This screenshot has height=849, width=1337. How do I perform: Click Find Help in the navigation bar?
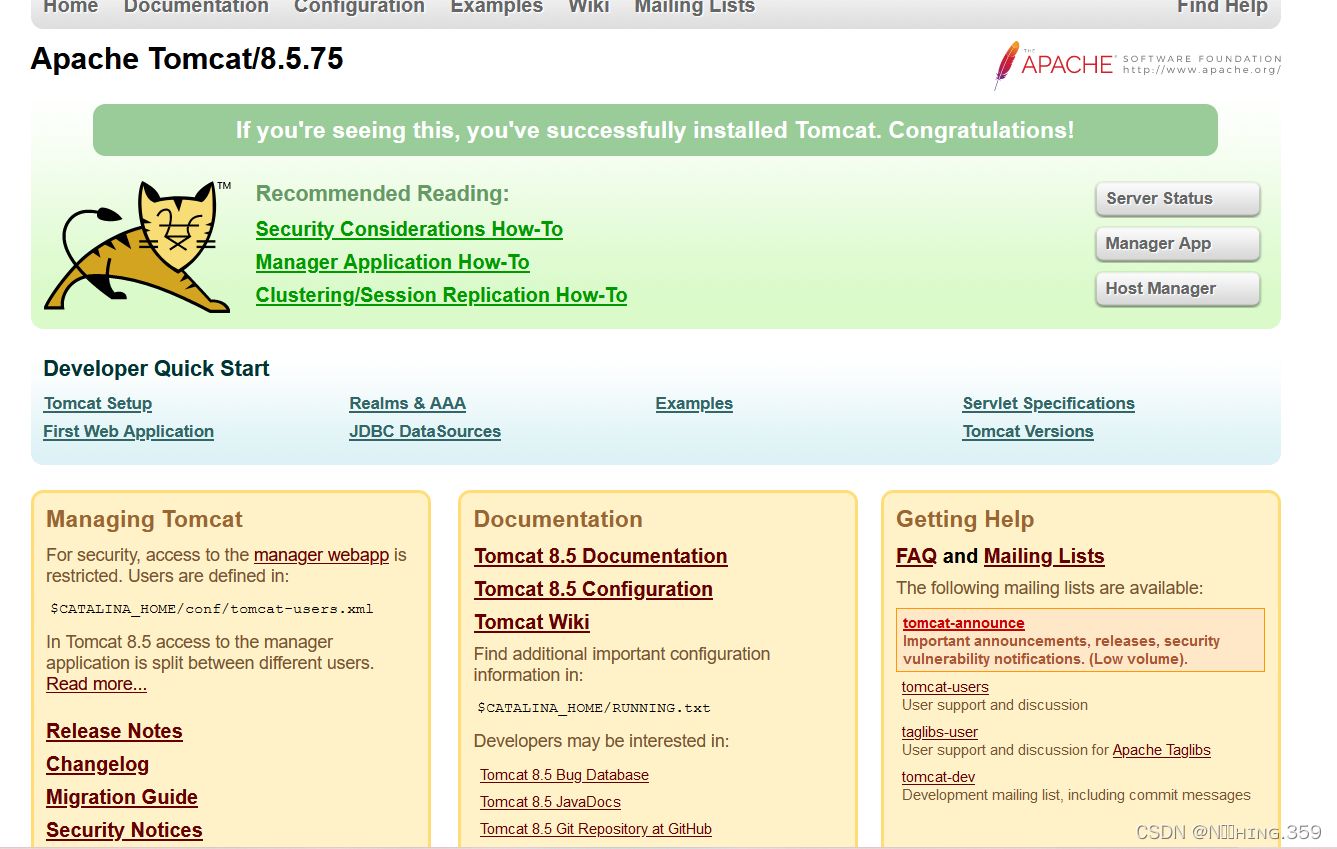pos(1222,8)
